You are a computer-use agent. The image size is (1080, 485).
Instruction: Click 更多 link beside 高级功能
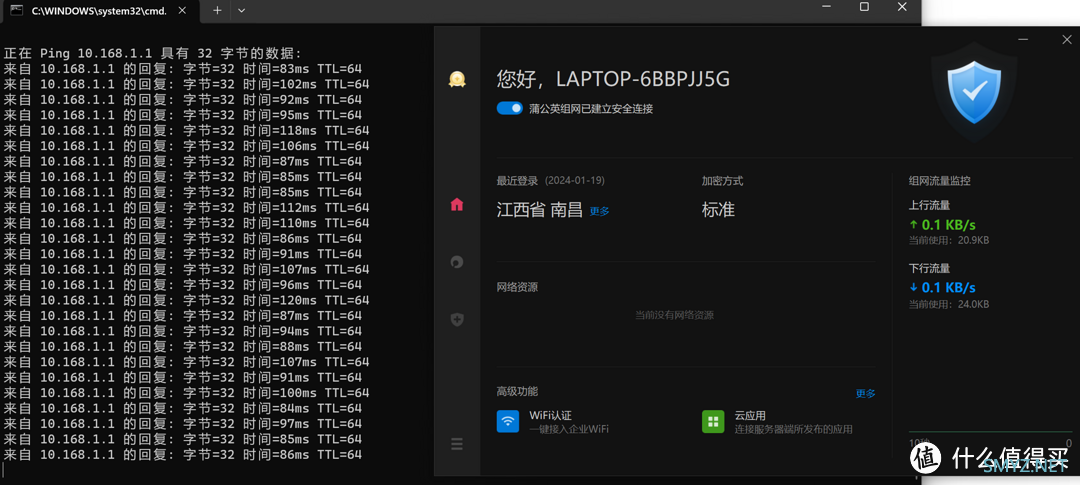(x=866, y=393)
